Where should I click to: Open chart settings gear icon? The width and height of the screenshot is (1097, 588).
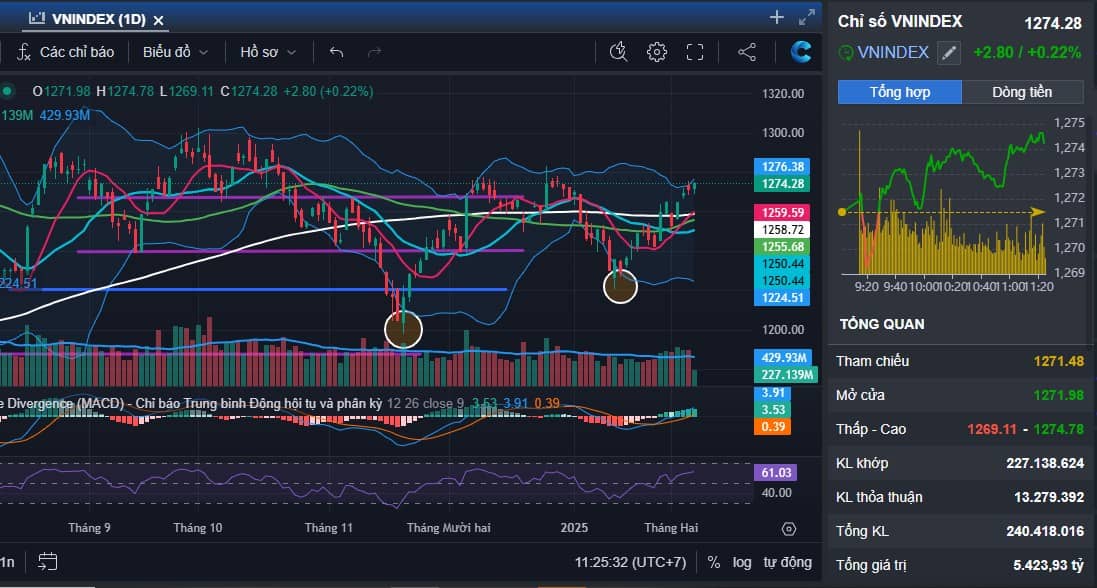(656, 52)
